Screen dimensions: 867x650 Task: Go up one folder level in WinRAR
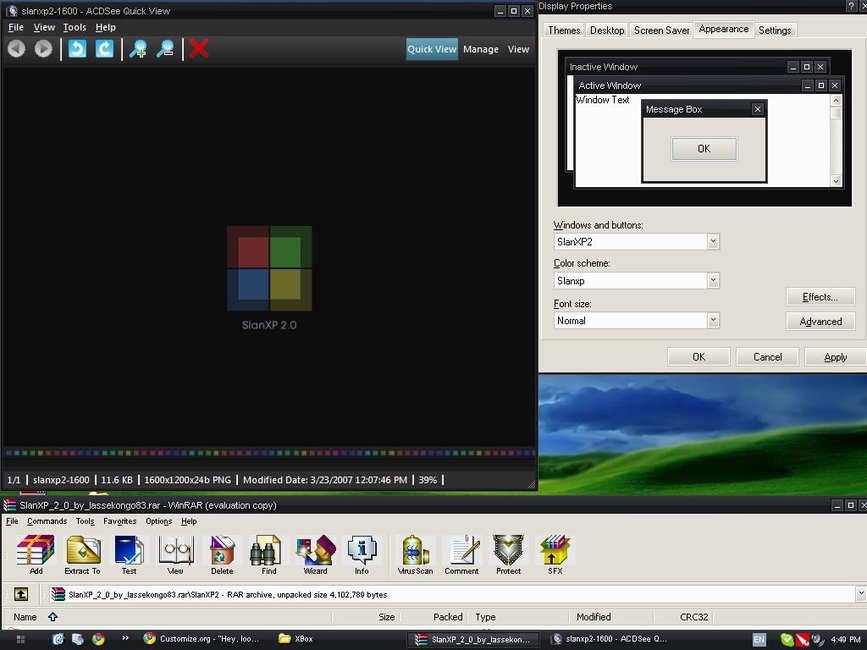21,594
